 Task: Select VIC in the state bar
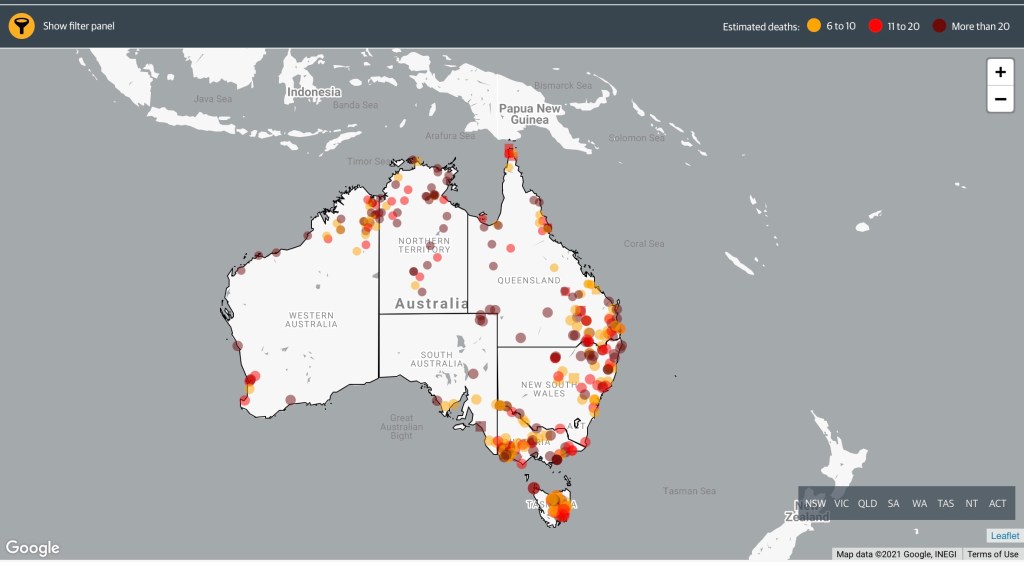(842, 503)
